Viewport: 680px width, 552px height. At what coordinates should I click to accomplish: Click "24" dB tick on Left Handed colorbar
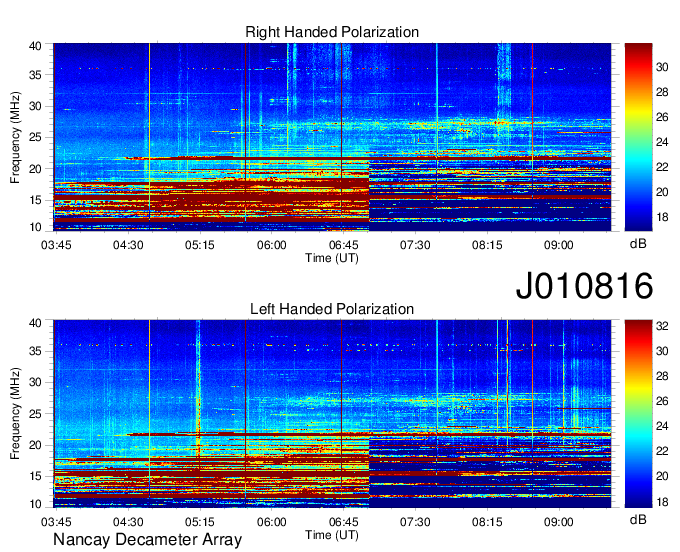point(662,426)
